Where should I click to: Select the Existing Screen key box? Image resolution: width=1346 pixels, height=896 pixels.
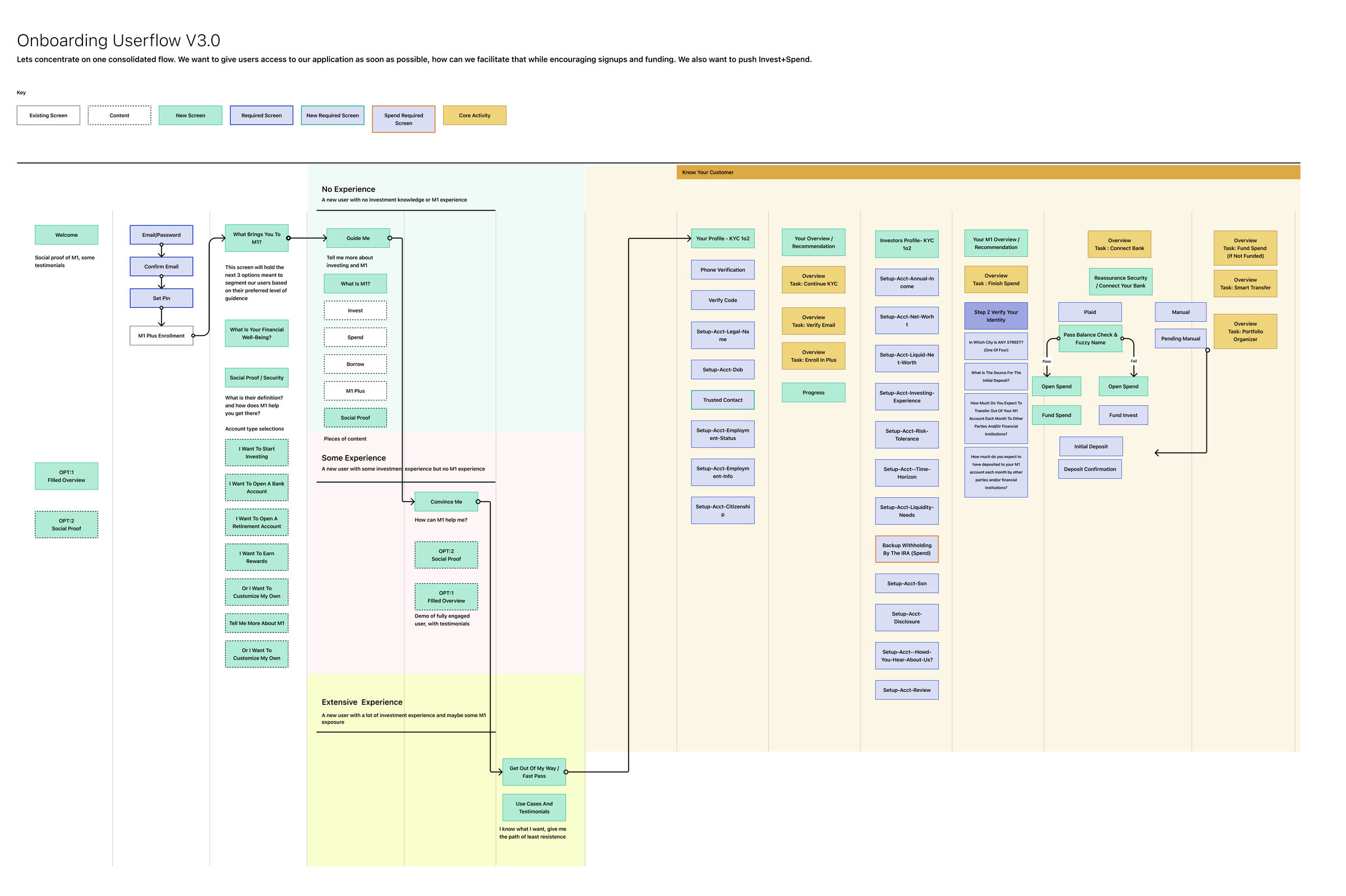pyautogui.click(x=48, y=115)
